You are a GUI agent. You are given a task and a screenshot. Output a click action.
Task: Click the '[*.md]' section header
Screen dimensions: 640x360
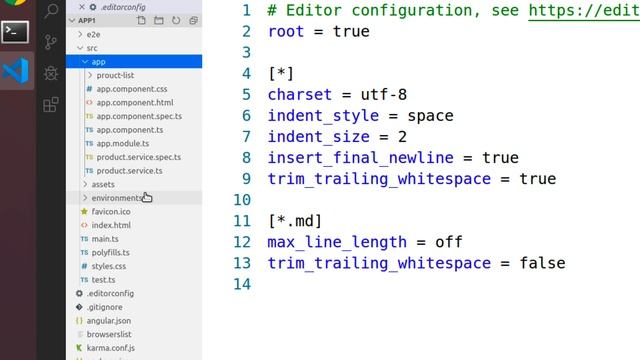click(x=295, y=221)
